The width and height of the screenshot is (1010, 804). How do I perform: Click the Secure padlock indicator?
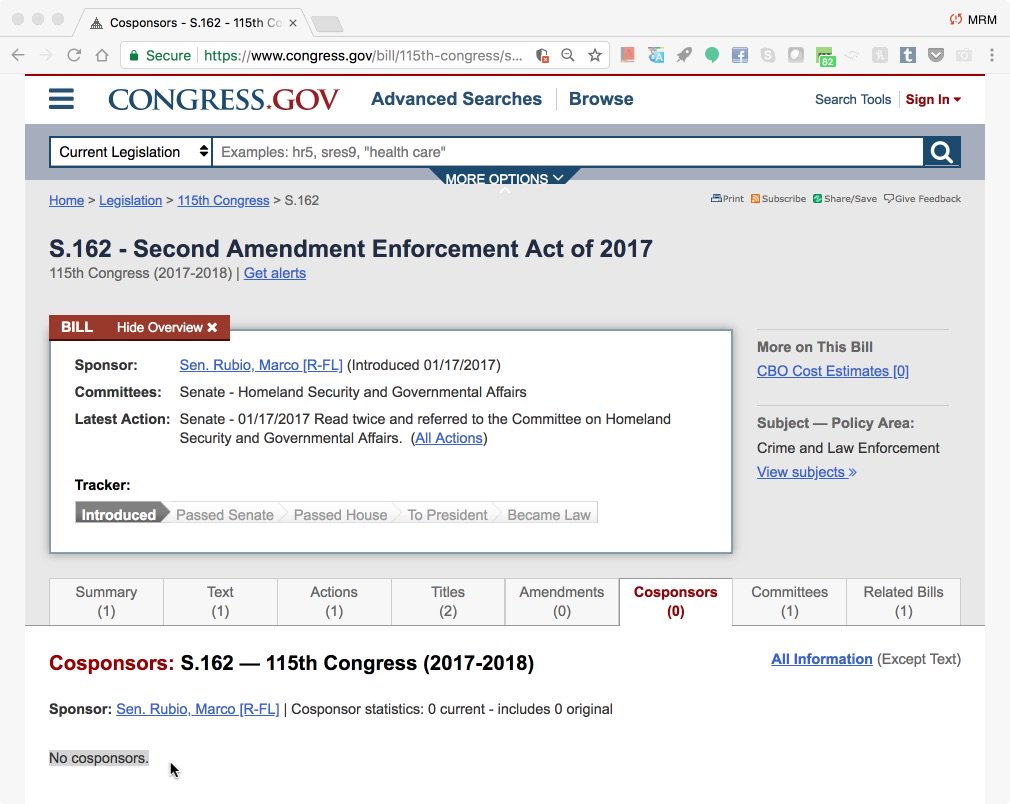pyautogui.click(x=160, y=55)
